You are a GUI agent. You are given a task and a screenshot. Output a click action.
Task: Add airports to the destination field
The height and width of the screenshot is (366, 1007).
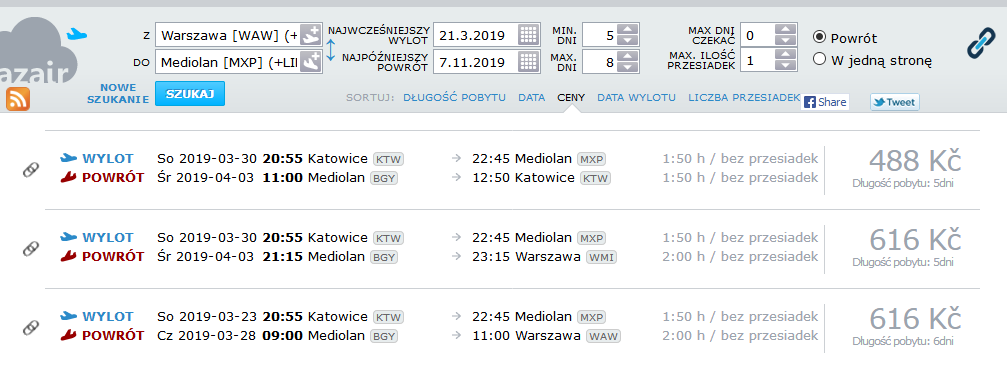tap(311, 62)
